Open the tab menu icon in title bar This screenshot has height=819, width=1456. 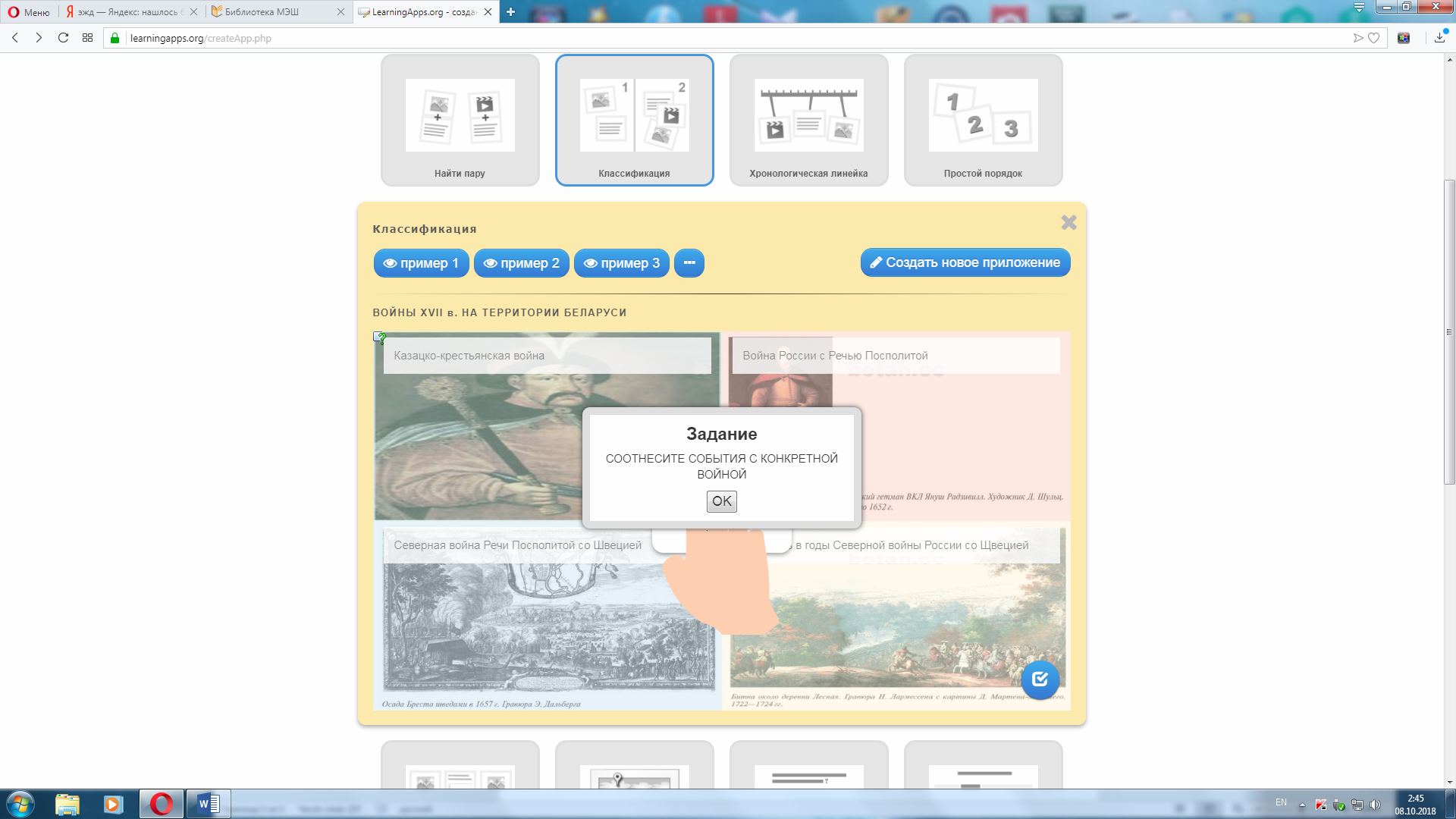coord(1359,8)
